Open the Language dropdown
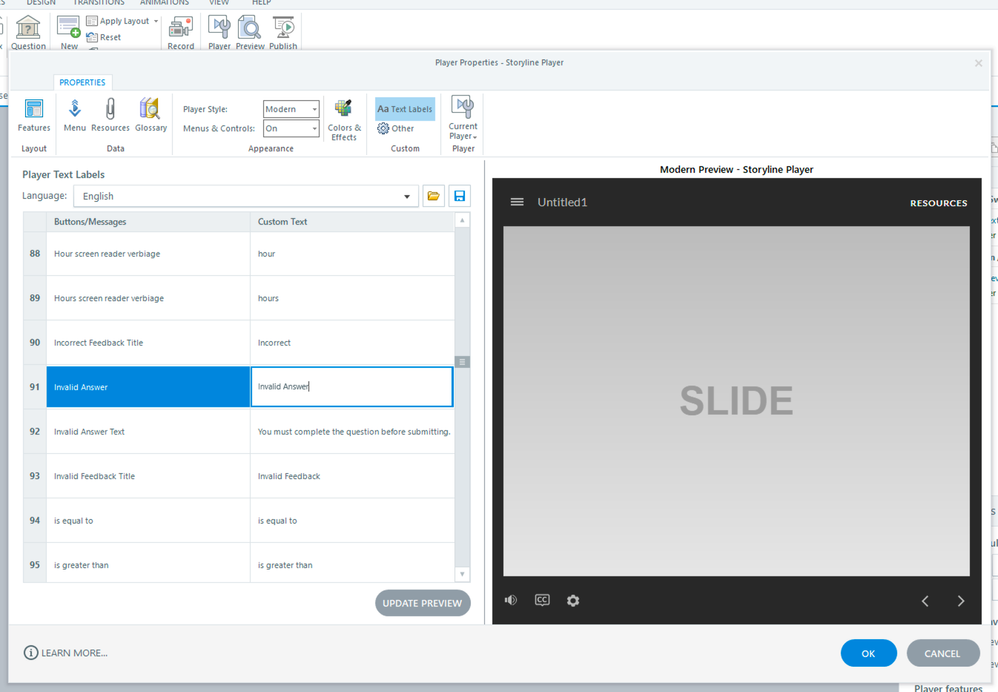The height and width of the screenshot is (692, 998). click(246, 196)
